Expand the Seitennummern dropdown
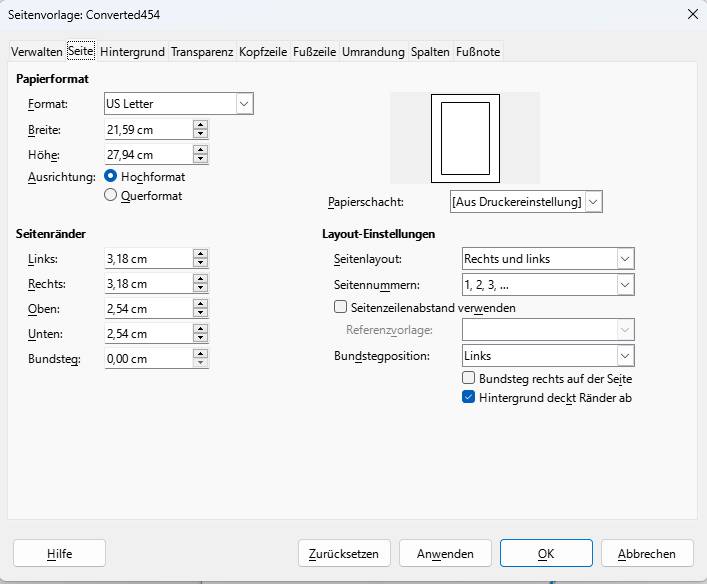This screenshot has height=584, width=707. pyautogui.click(x=625, y=285)
